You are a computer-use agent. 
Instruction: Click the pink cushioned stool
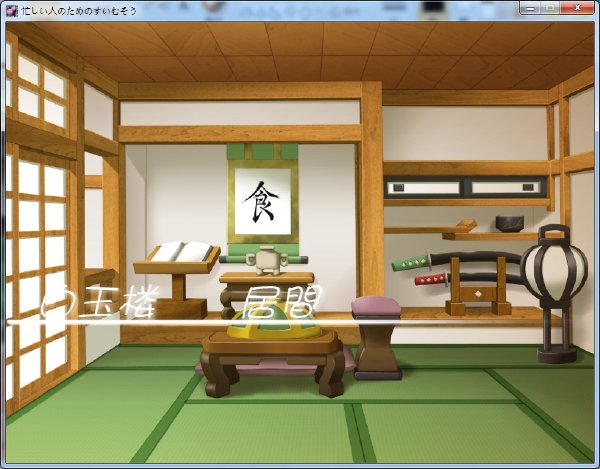tap(376, 337)
